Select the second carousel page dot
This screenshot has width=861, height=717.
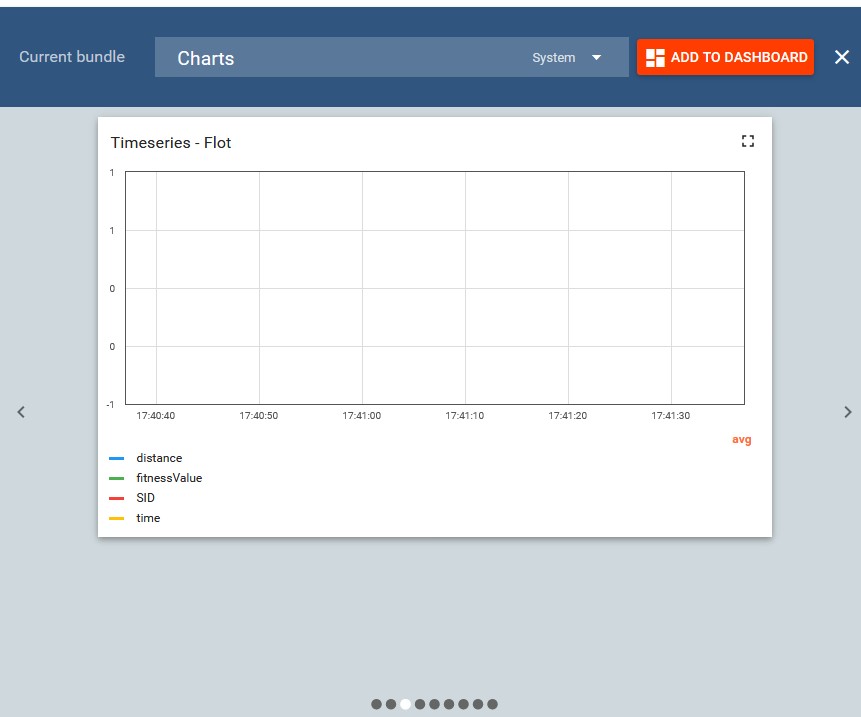391,704
